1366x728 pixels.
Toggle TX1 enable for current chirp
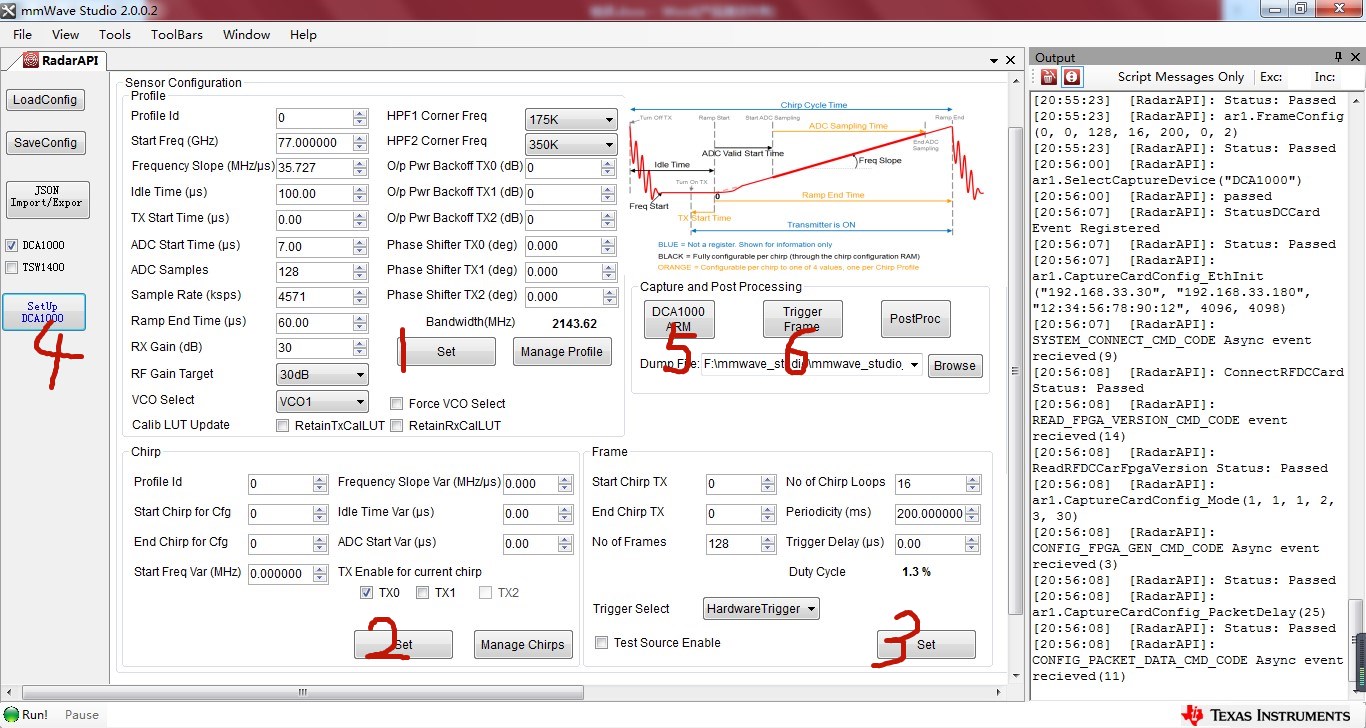tap(422, 593)
